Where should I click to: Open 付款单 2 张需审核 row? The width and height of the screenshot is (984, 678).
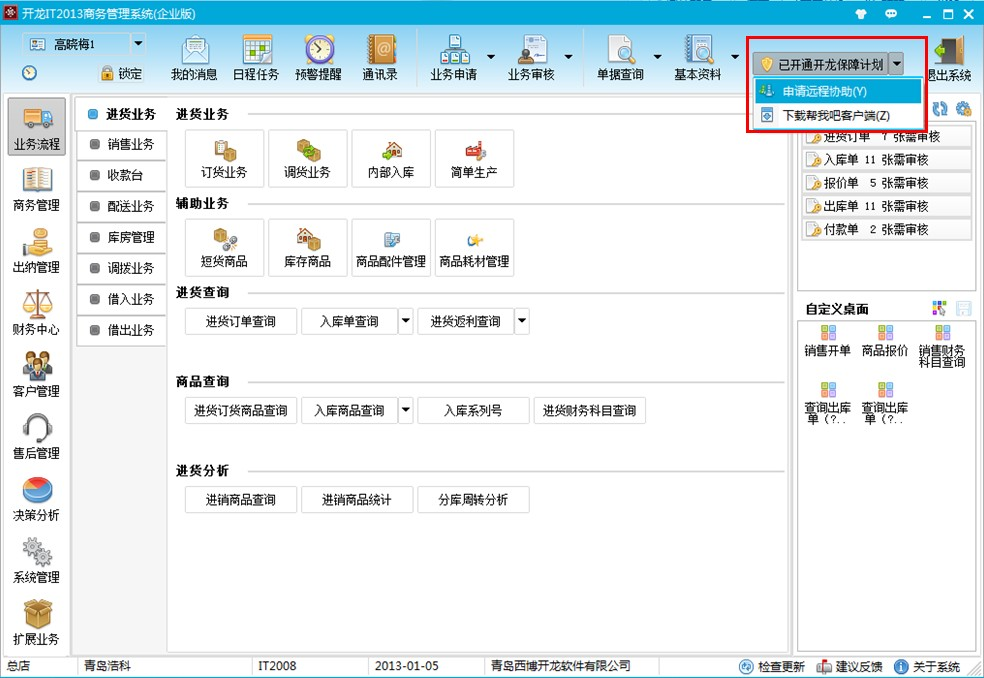tap(887, 230)
